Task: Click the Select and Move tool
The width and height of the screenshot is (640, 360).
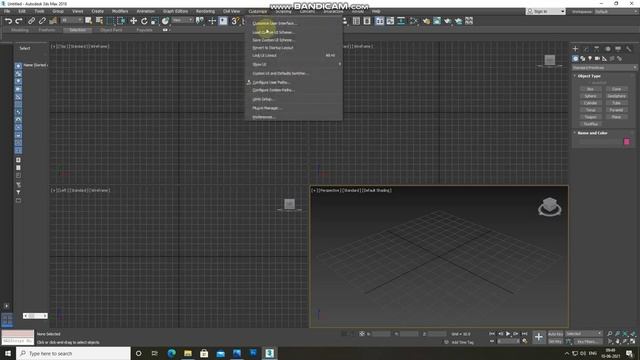Action: click(133, 21)
